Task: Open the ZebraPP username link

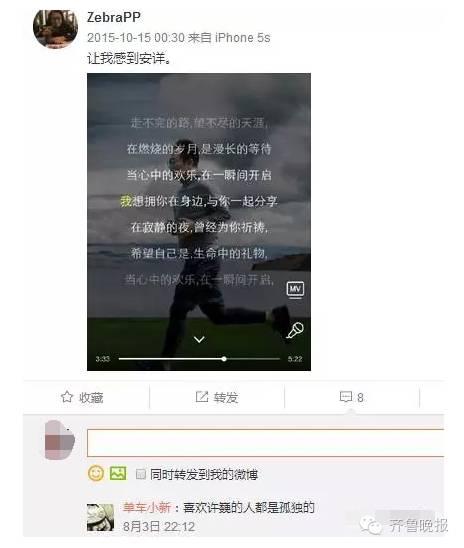Action: coord(114,17)
